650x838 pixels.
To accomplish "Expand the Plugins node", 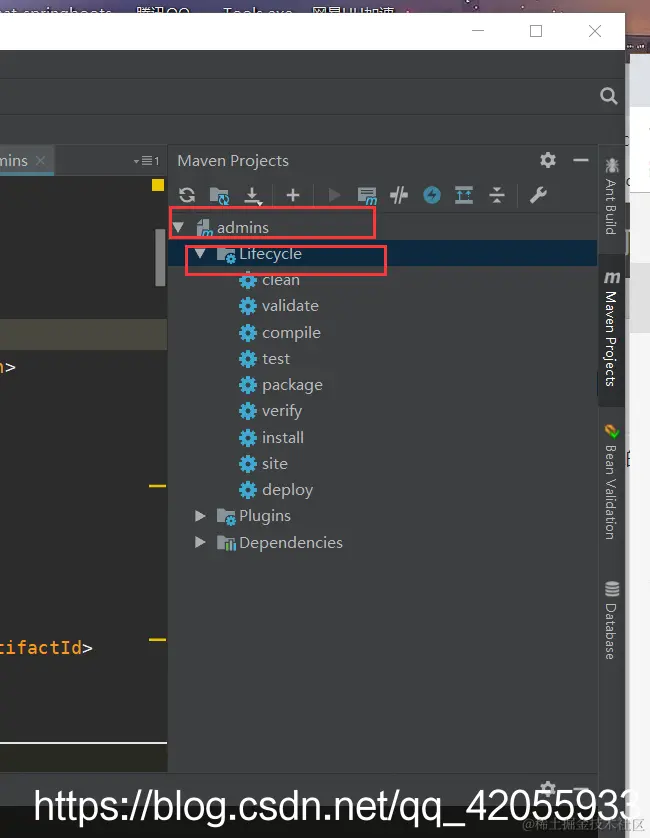I will pyautogui.click(x=200, y=516).
